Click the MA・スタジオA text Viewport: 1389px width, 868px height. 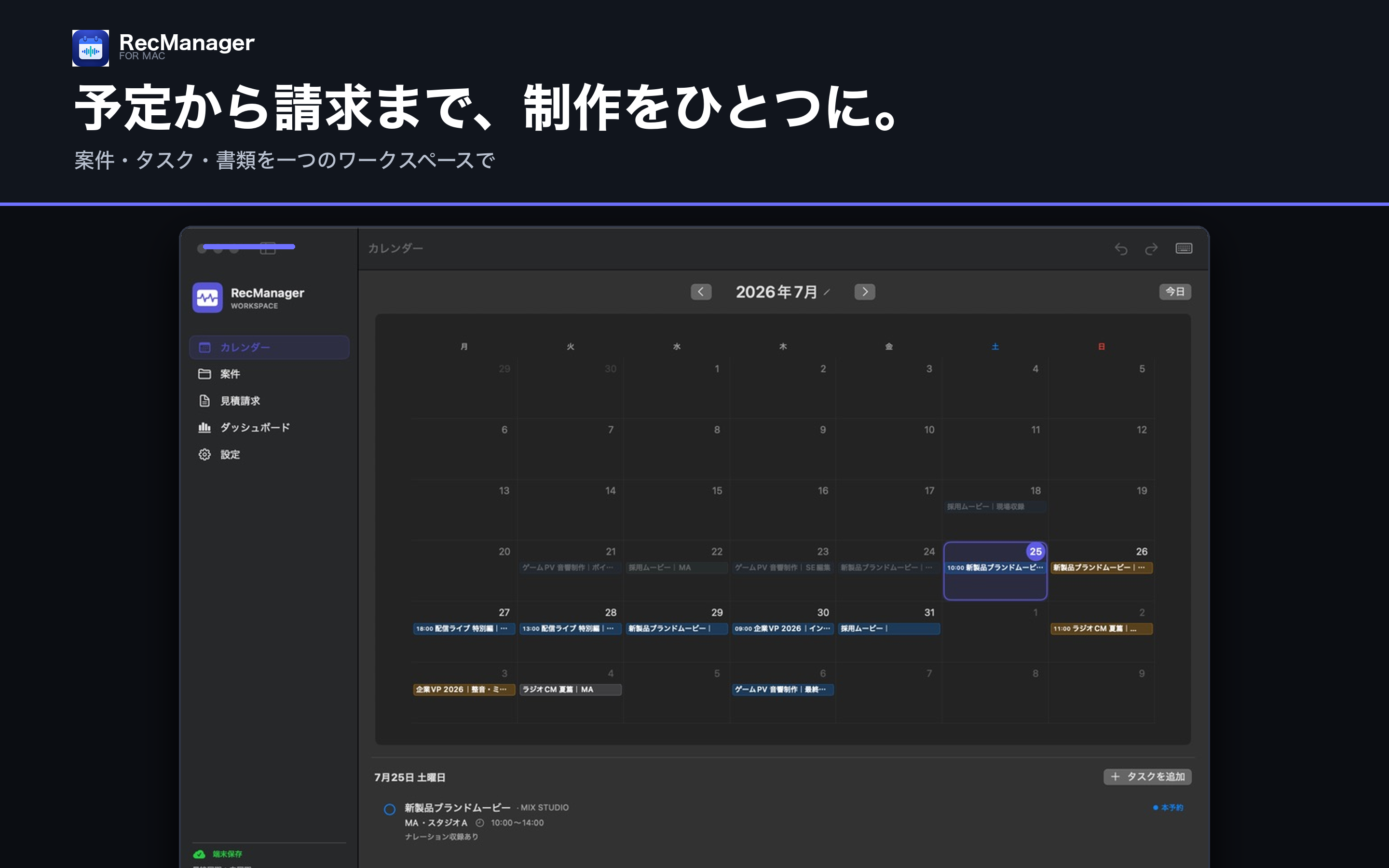pos(436,823)
